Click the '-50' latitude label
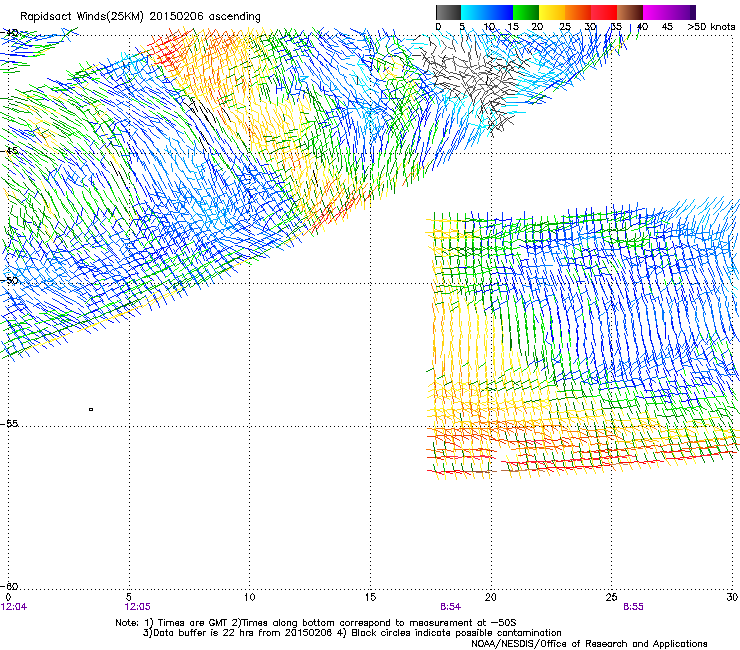Screen dimensions: 740x650 [x=9, y=280]
